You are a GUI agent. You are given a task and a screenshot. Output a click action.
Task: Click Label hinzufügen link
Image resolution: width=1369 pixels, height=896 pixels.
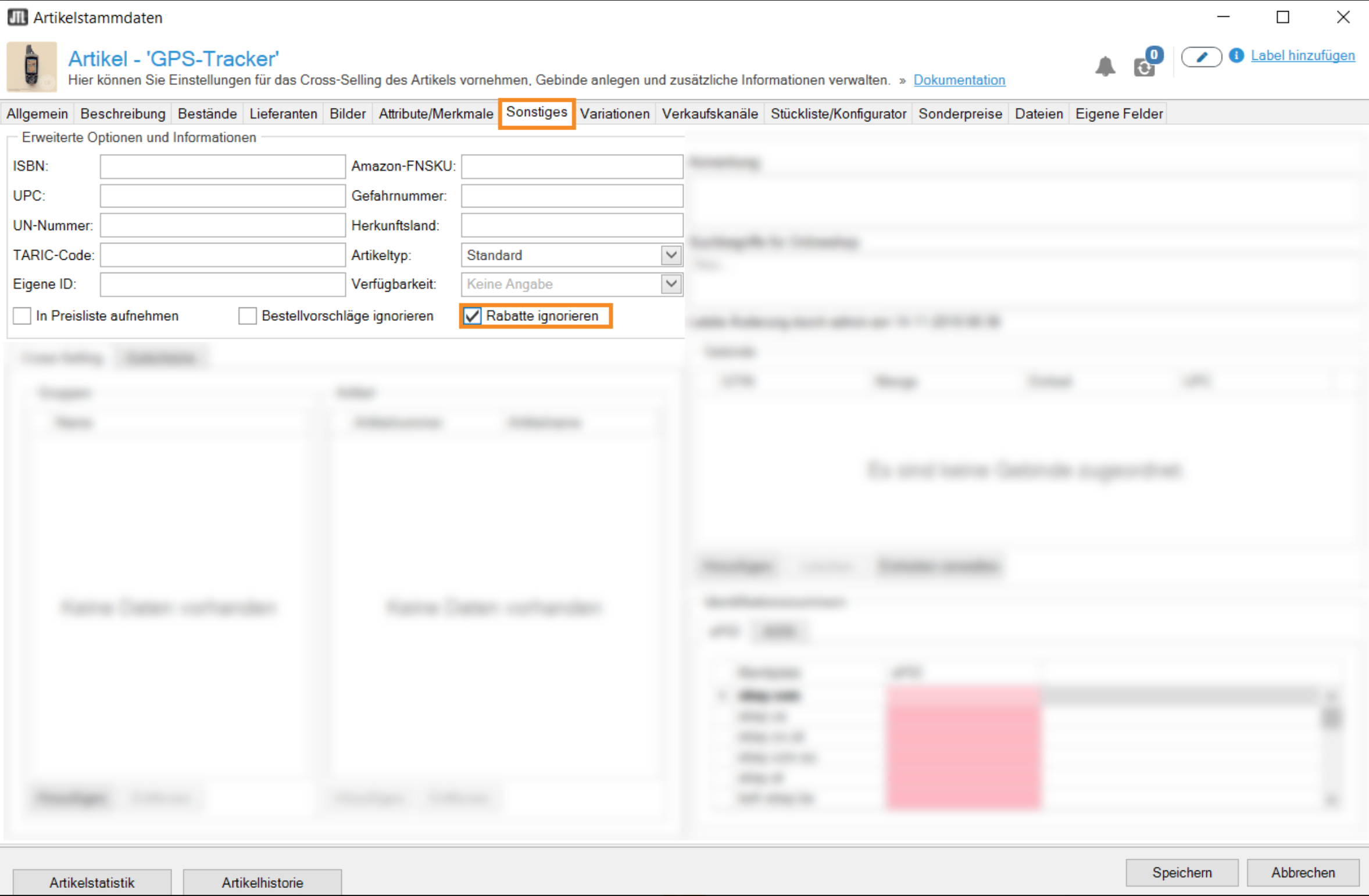click(x=1302, y=56)
